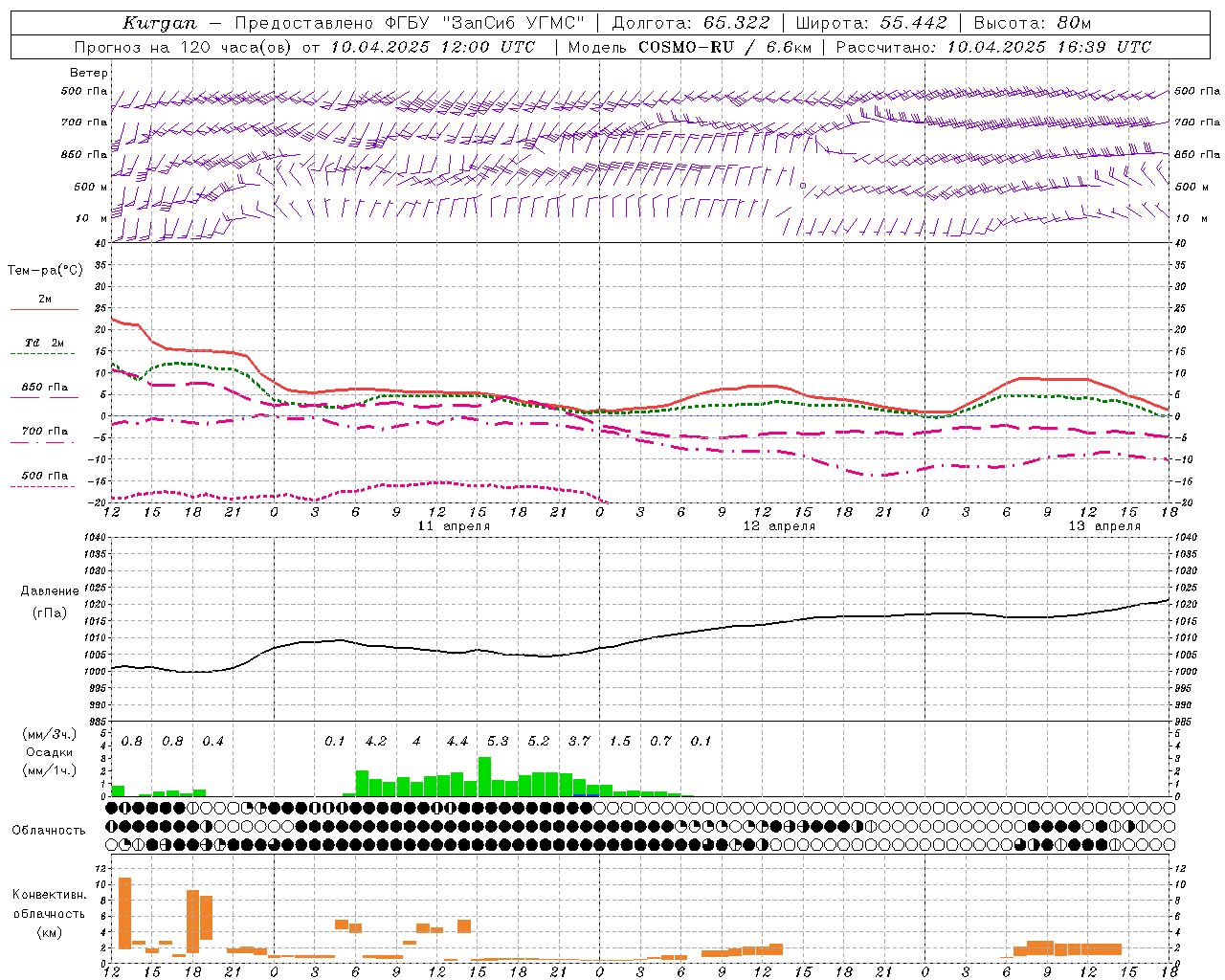This screenshot has height=980, width=1225.
Task: Click the station name "Kurgan" in header
Action: [x=160, y=23]
